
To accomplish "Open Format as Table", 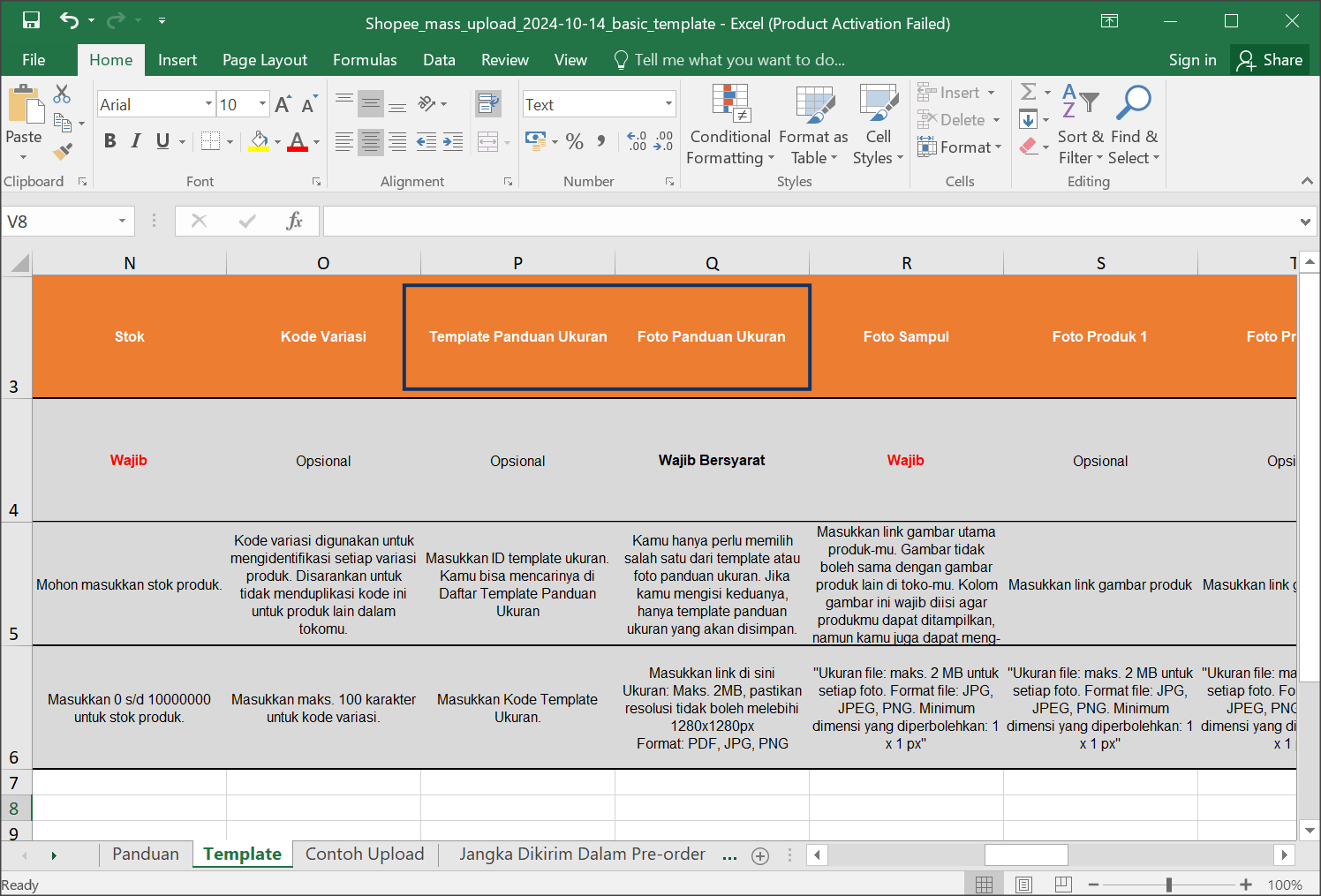I will (813, 124).
